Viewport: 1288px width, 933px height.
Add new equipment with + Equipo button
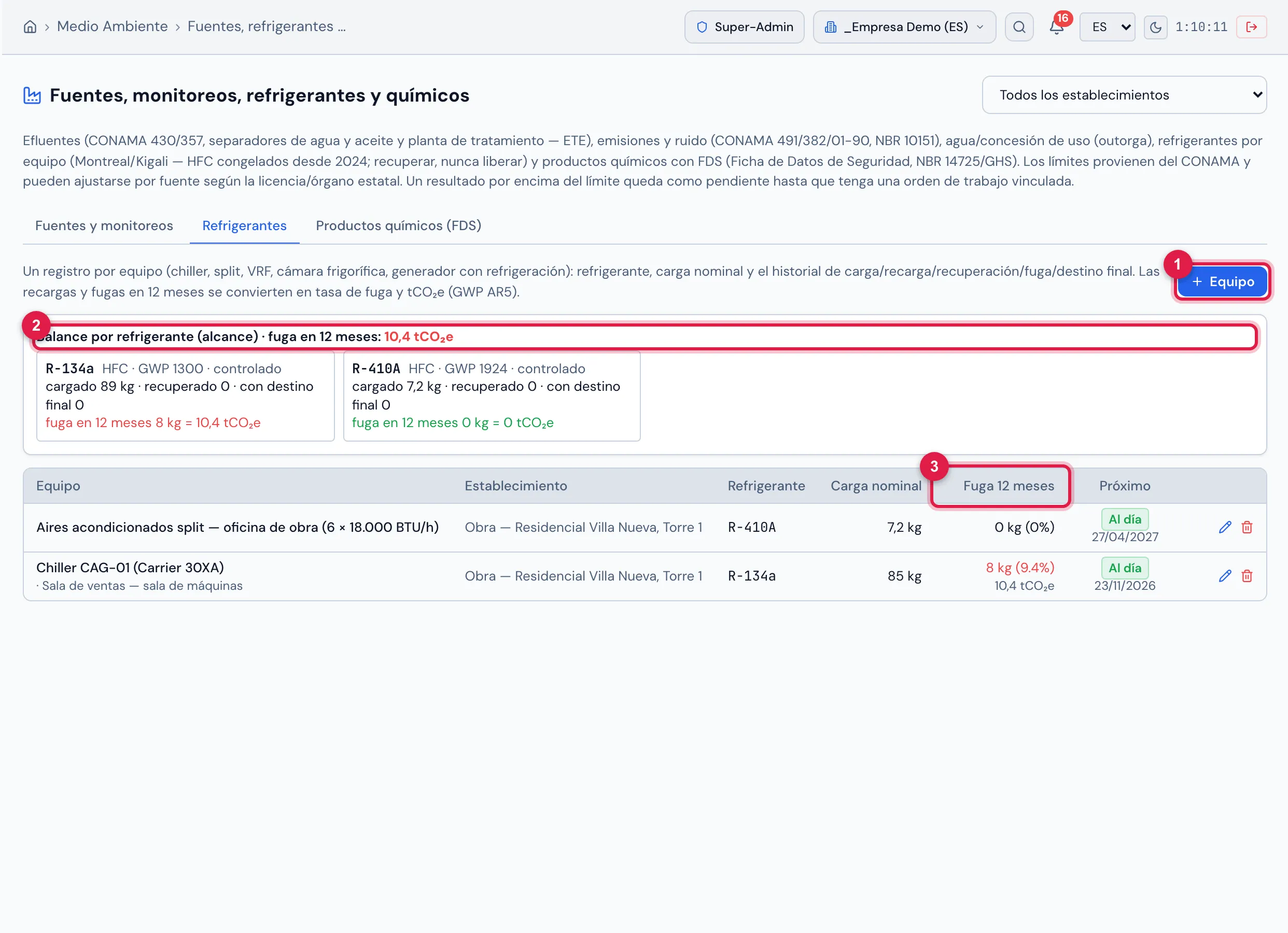click(1222, 281)
